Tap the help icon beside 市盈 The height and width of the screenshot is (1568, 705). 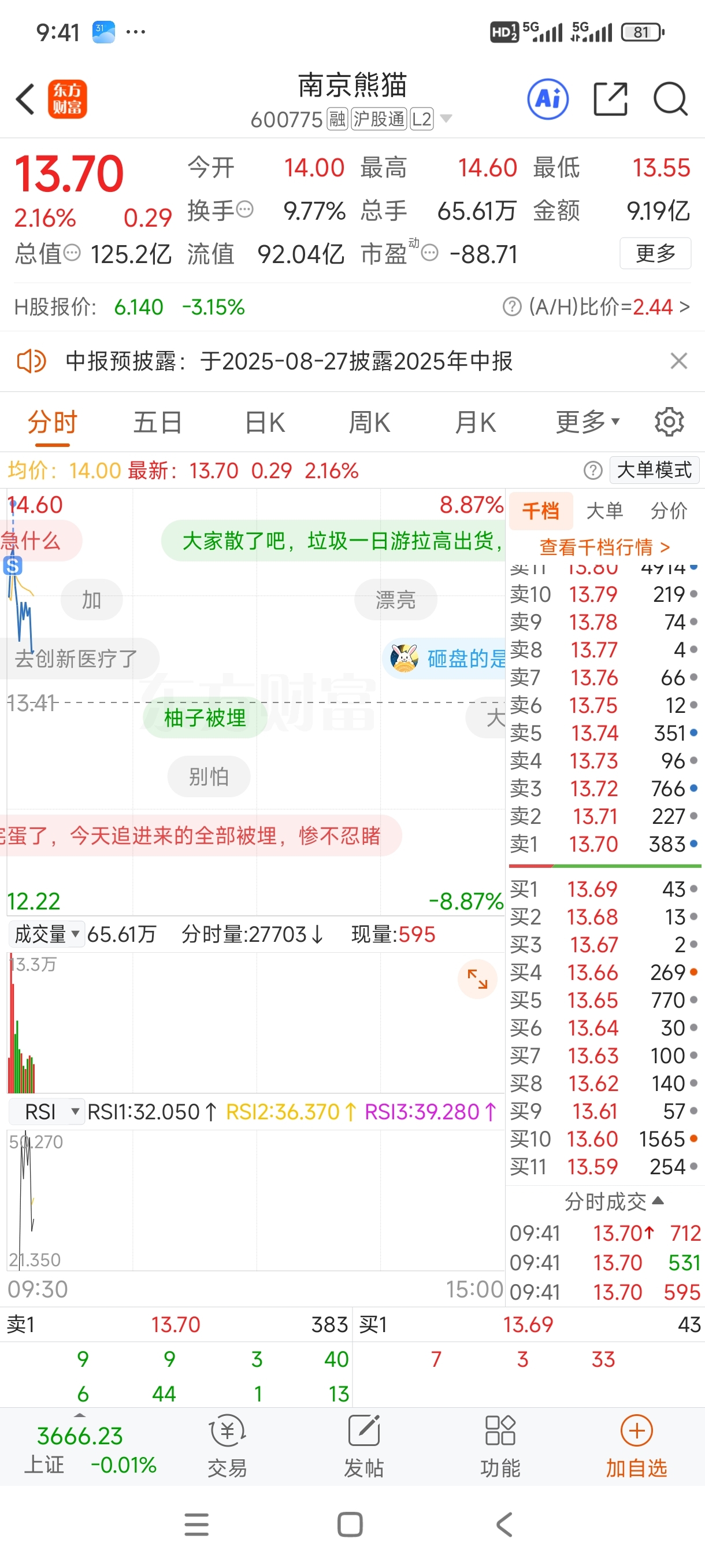(x=429, y=253)
